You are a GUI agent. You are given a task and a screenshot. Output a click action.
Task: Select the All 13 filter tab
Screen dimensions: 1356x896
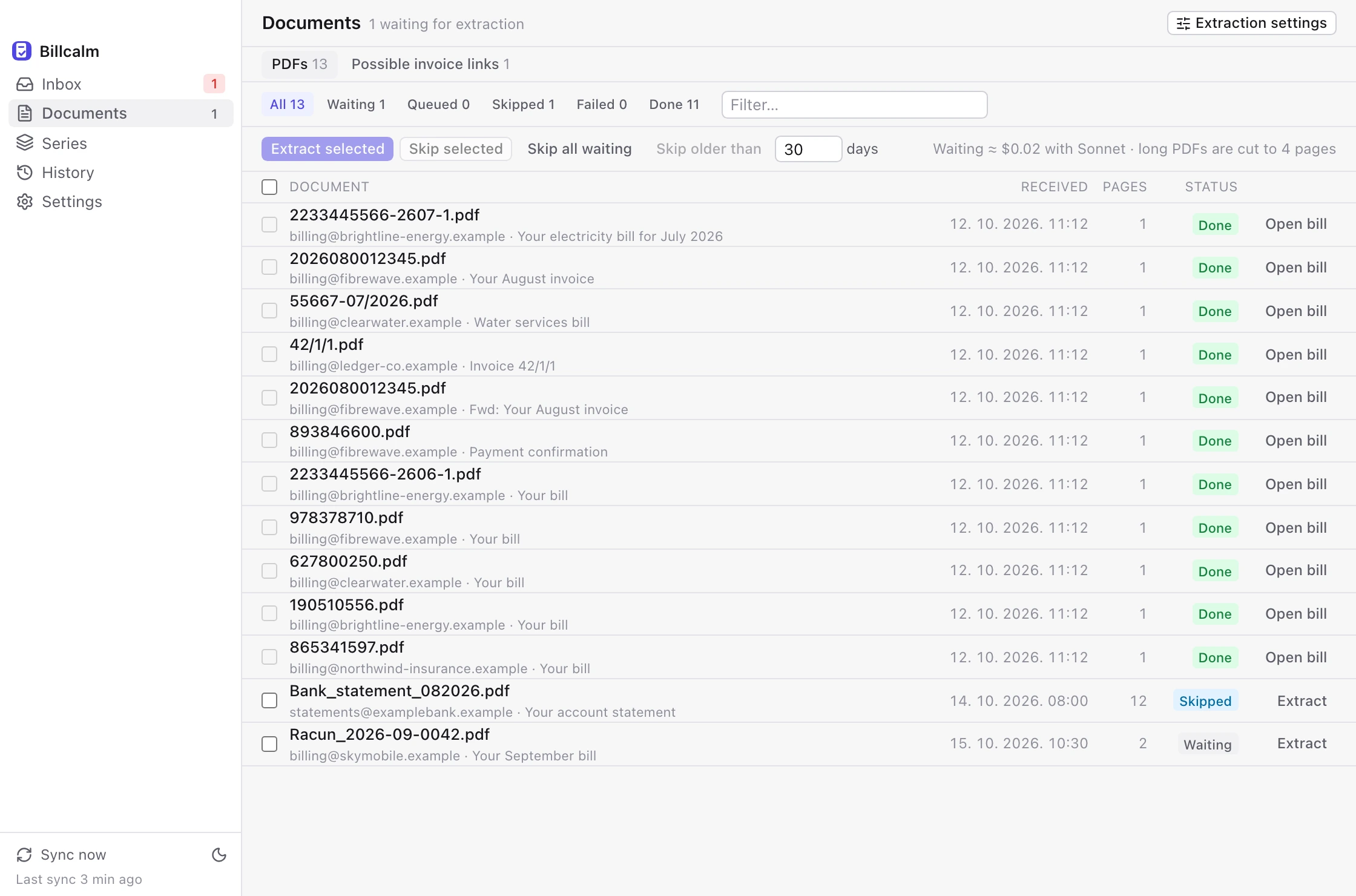click(x=288, y=104)
